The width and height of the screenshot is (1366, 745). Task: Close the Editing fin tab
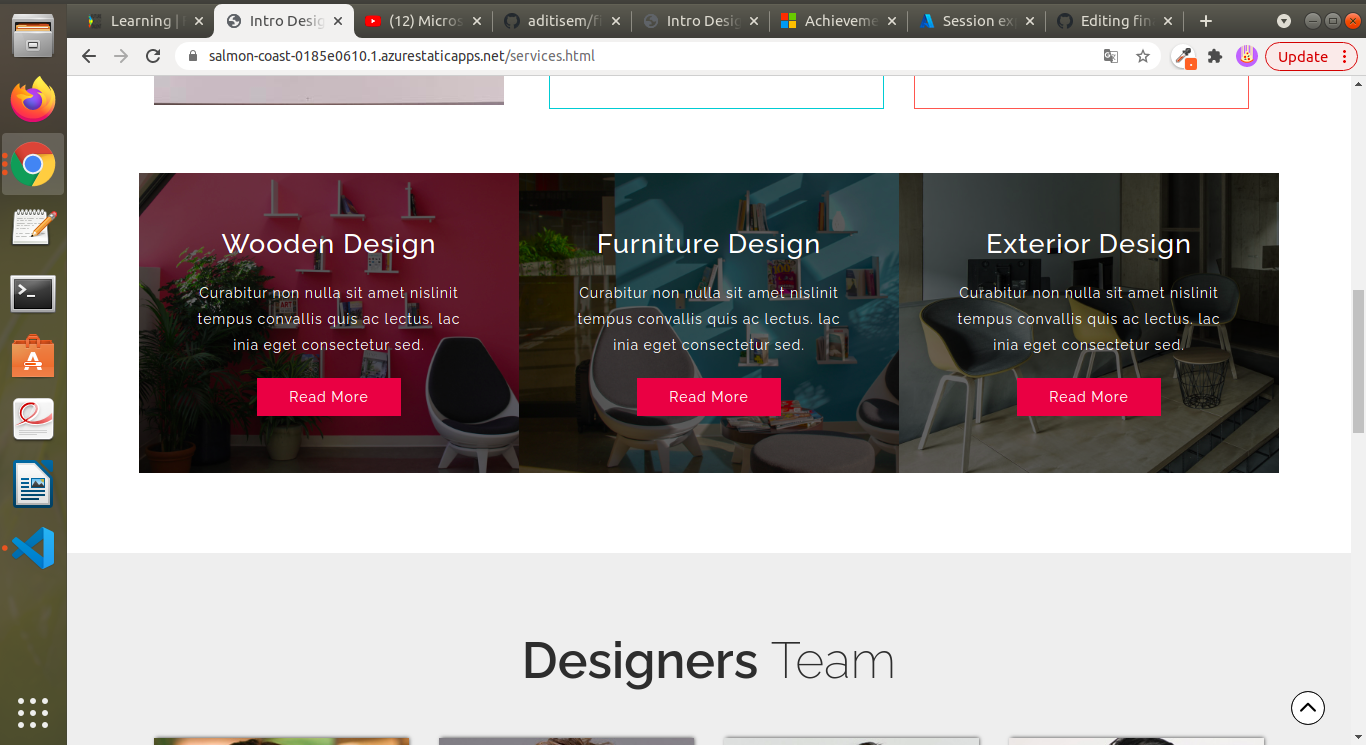click(x=1168, y=21)
